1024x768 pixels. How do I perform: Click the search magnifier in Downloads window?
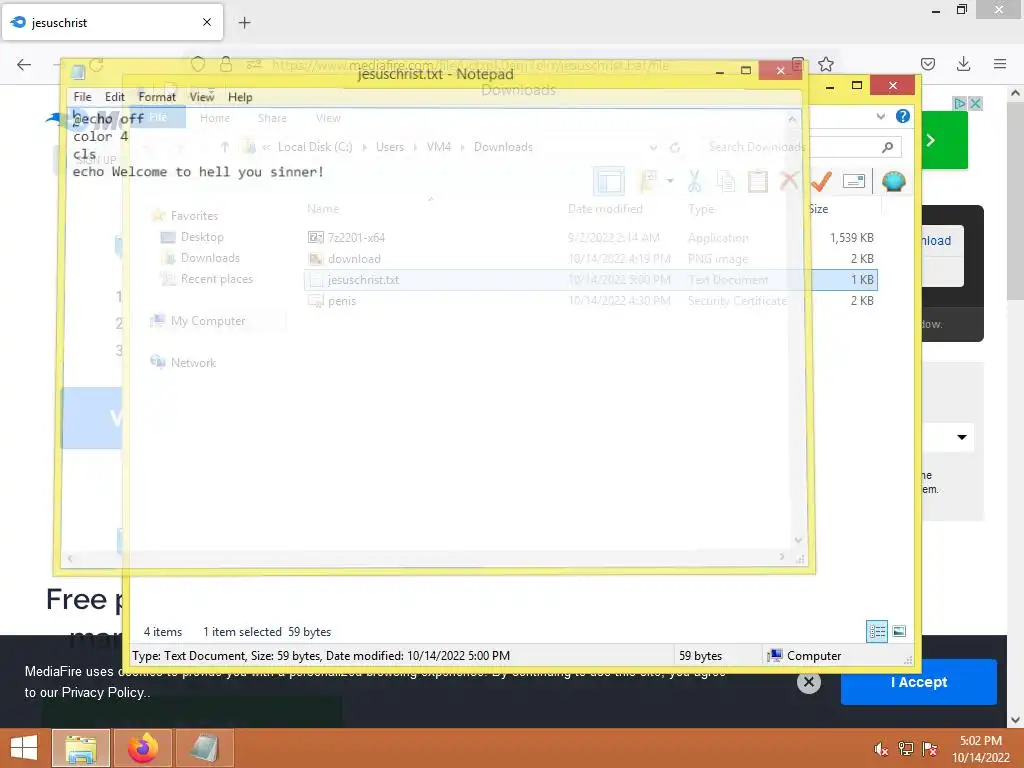(887, 147)
